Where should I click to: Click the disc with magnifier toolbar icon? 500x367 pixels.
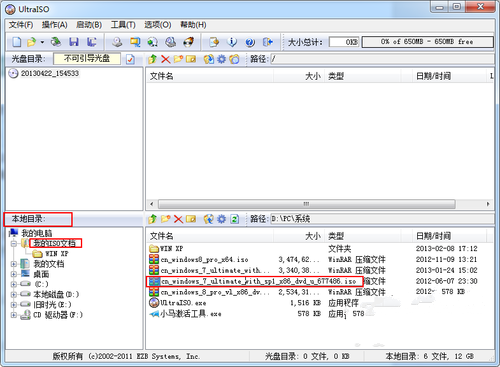(x=171, y=42)
